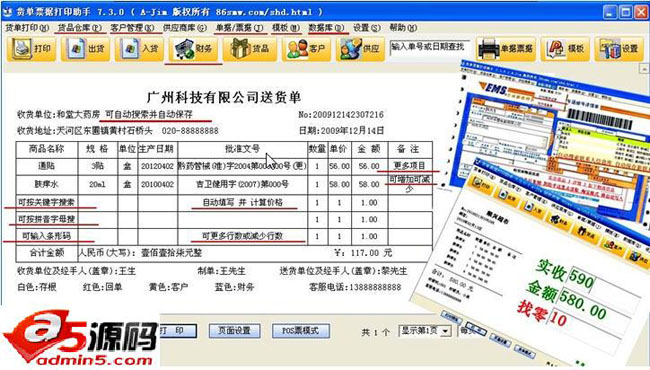
Task: Click the 制单:王先生 text
Action: (221, 271)
